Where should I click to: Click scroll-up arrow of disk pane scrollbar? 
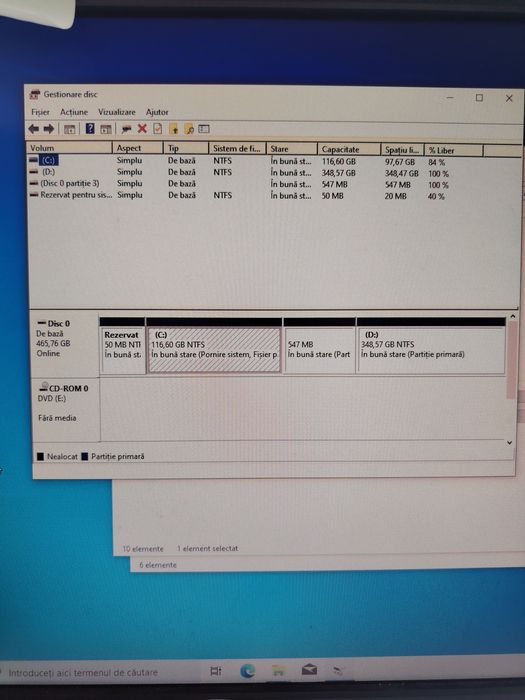pos(512,316)
